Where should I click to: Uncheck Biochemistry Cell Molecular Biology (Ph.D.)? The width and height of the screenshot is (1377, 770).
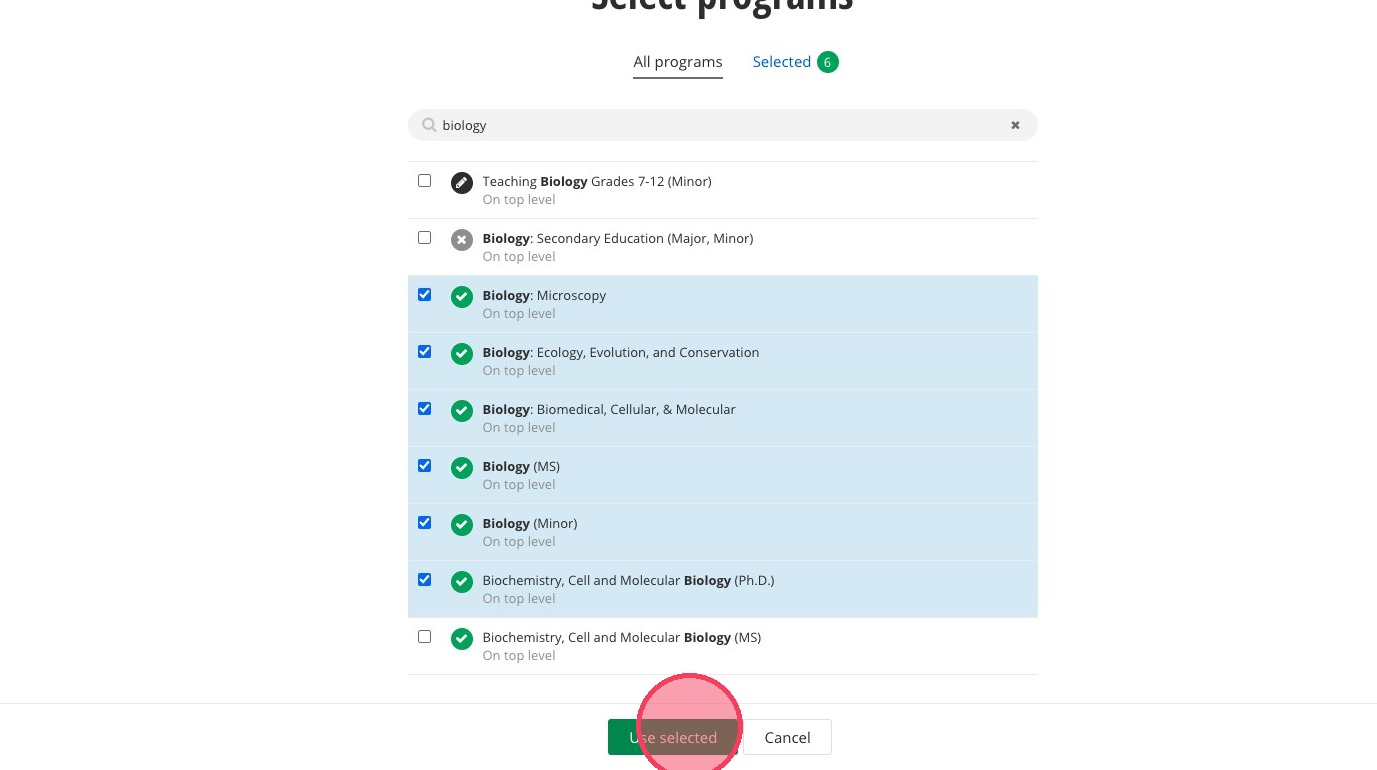[425, 580]
